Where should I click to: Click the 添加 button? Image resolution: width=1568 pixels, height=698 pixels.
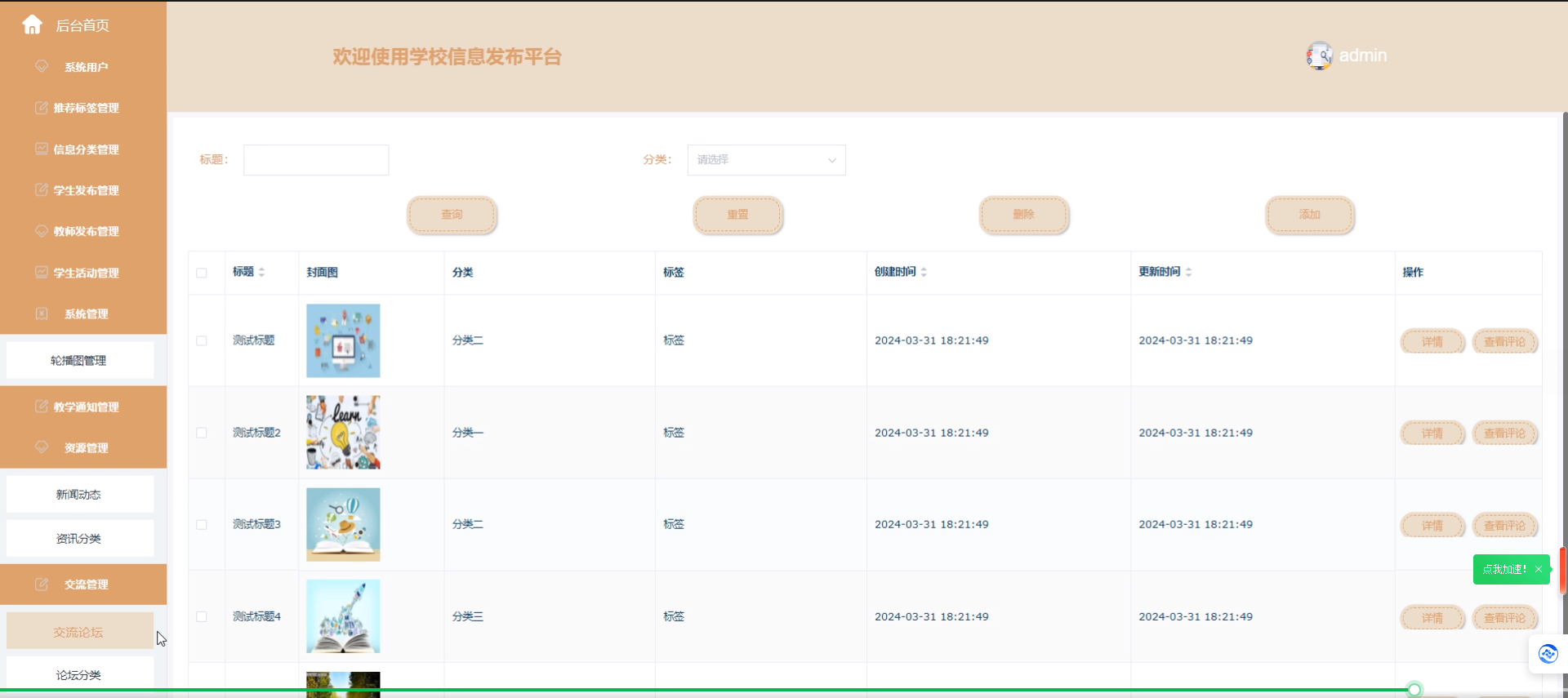[1310, 215]
